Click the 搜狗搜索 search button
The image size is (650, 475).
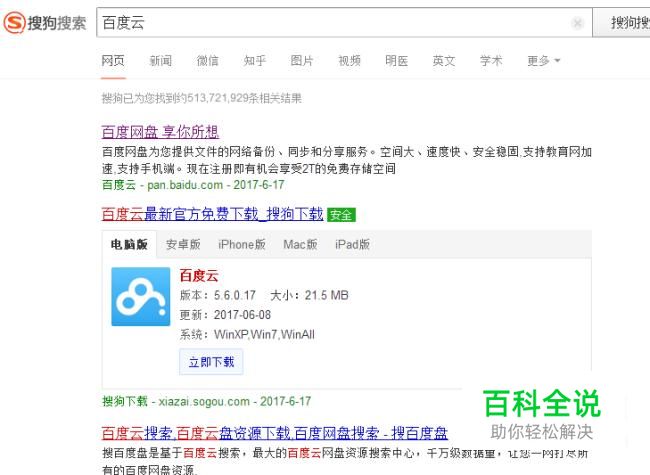[x=622, y=22]
